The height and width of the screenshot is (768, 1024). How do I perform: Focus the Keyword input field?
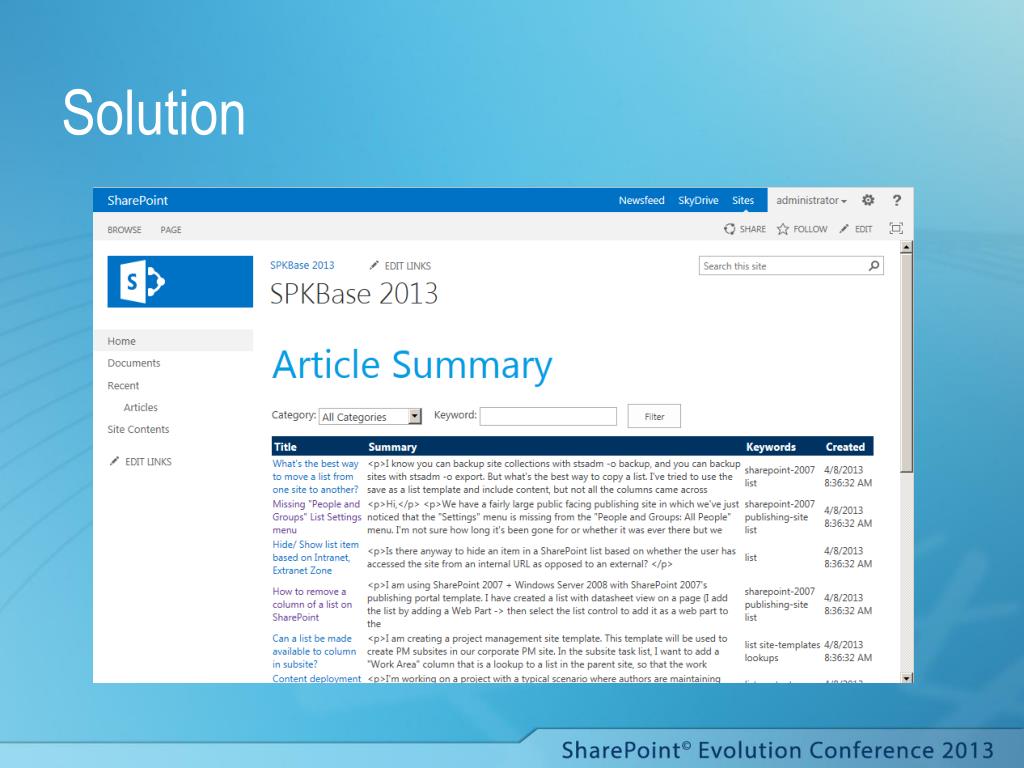[x=548, y=417]
